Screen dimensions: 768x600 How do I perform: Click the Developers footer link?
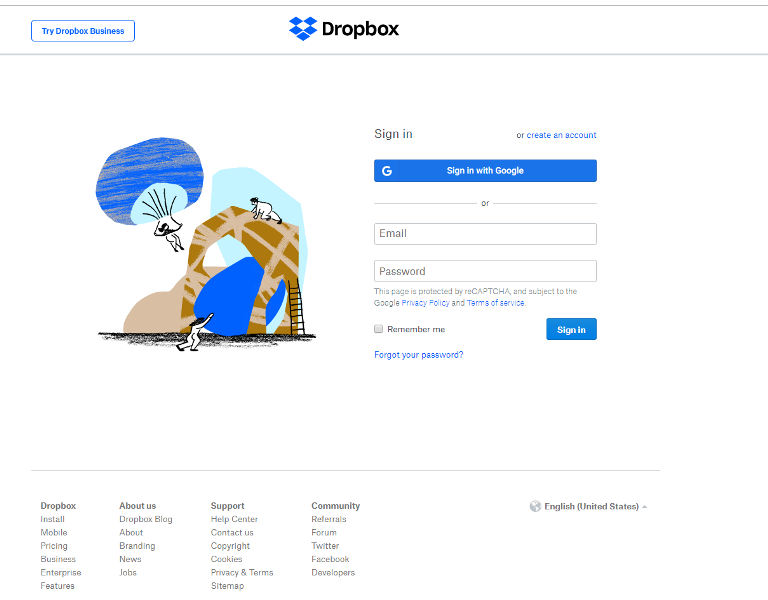[333, 573]
